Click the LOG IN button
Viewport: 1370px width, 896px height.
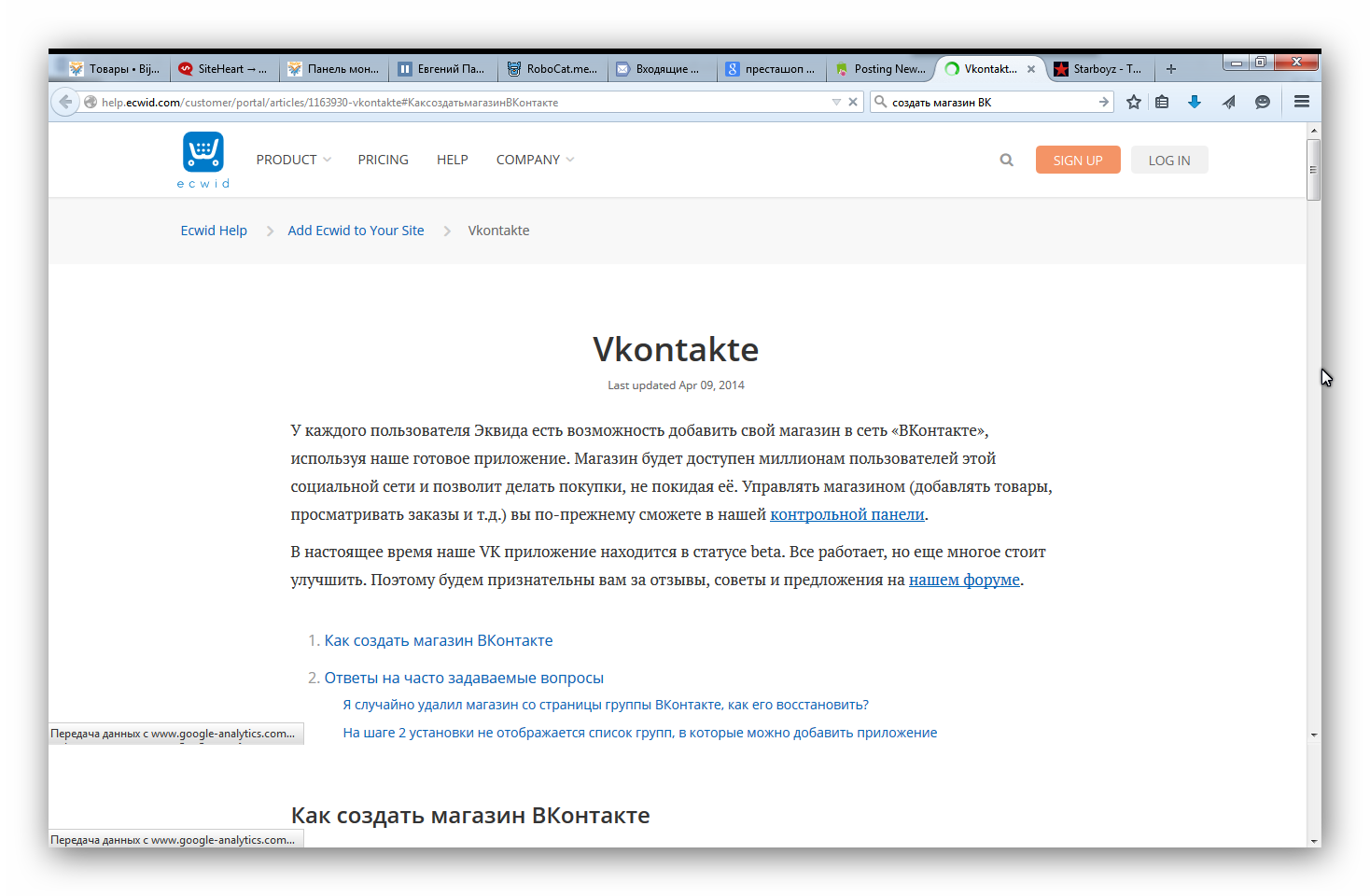pyautogui.click(x=1169, y=160)
